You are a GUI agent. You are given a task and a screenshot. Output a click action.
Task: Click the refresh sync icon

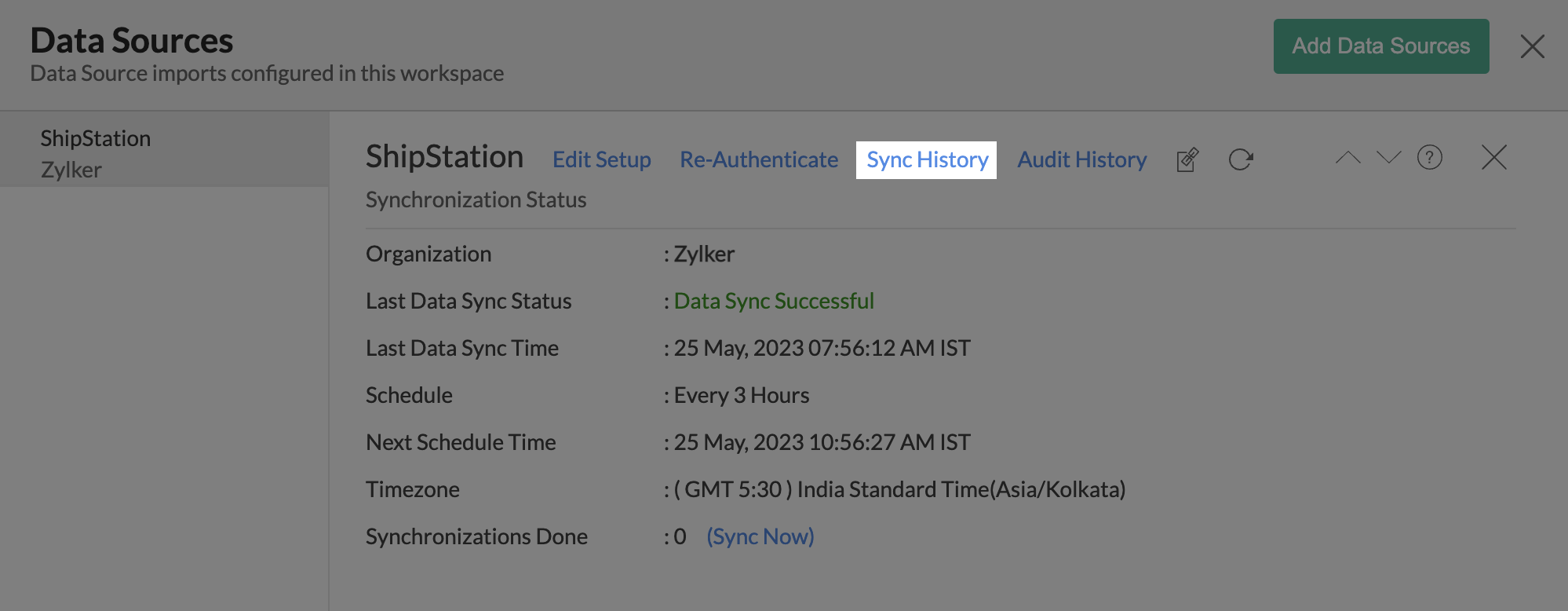click(x=1241, y=159)
